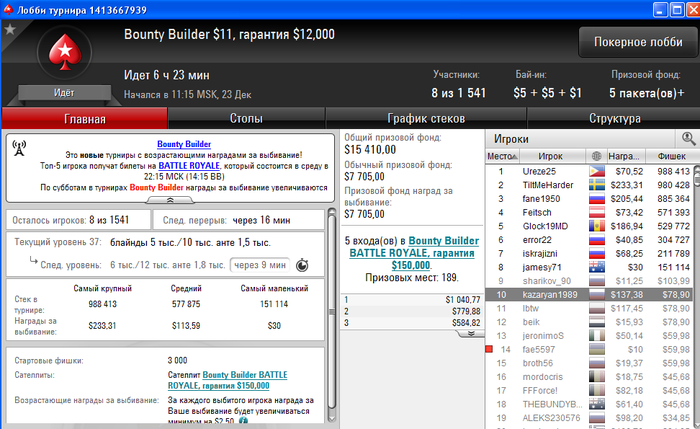Viewport: 700px width, 429px height.
Task: Open the Структура tab
Action: pyautogui.click(x=614, y=118)
